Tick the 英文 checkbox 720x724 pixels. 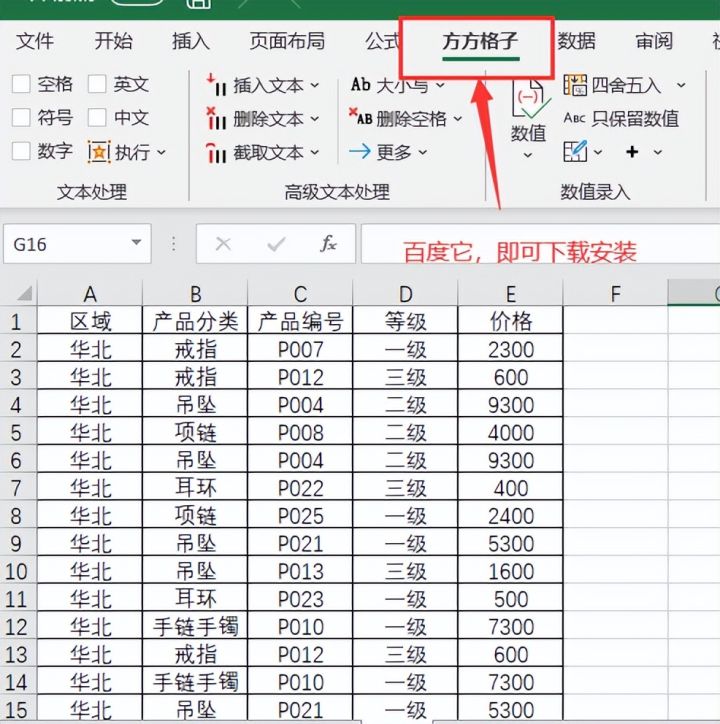click(97, 84)
